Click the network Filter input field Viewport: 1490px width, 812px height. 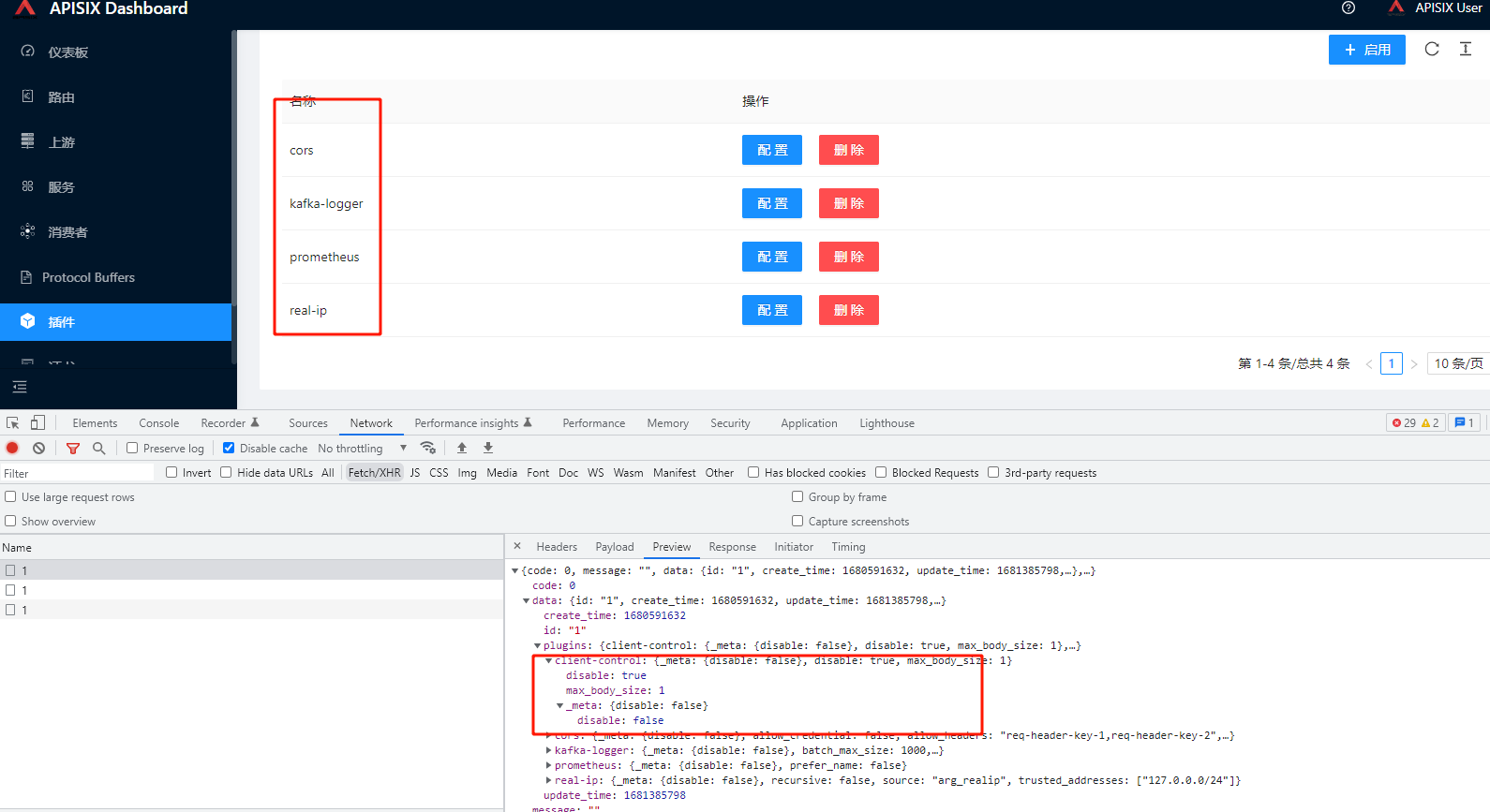[x=77, y=473]
